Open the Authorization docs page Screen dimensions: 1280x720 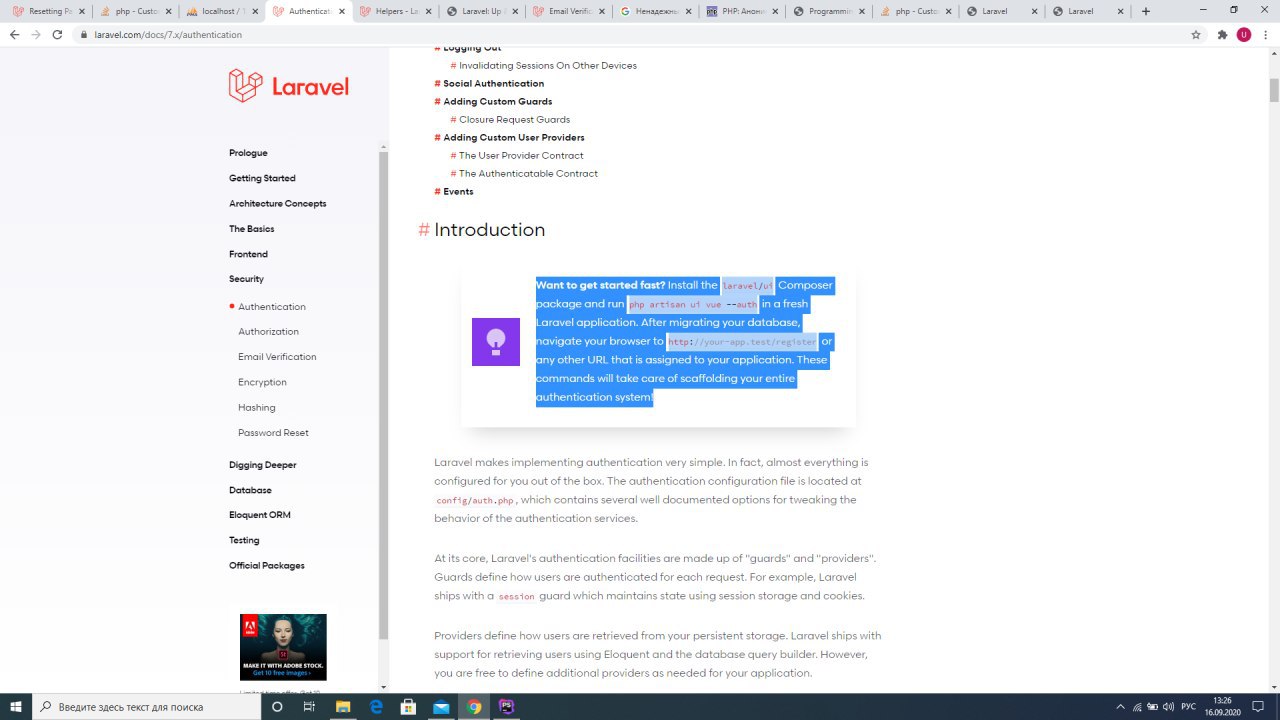coord(268,331)
